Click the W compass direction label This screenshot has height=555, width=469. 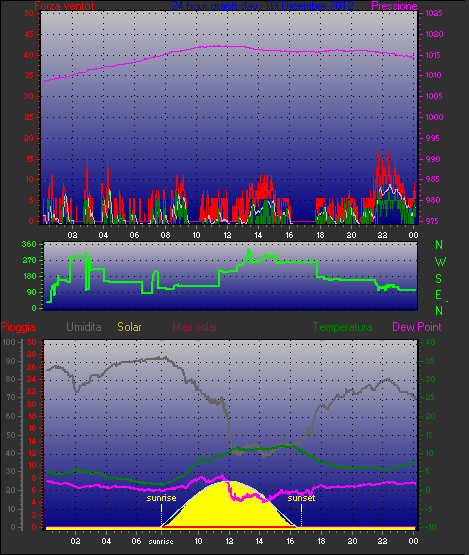coord(440,262)
